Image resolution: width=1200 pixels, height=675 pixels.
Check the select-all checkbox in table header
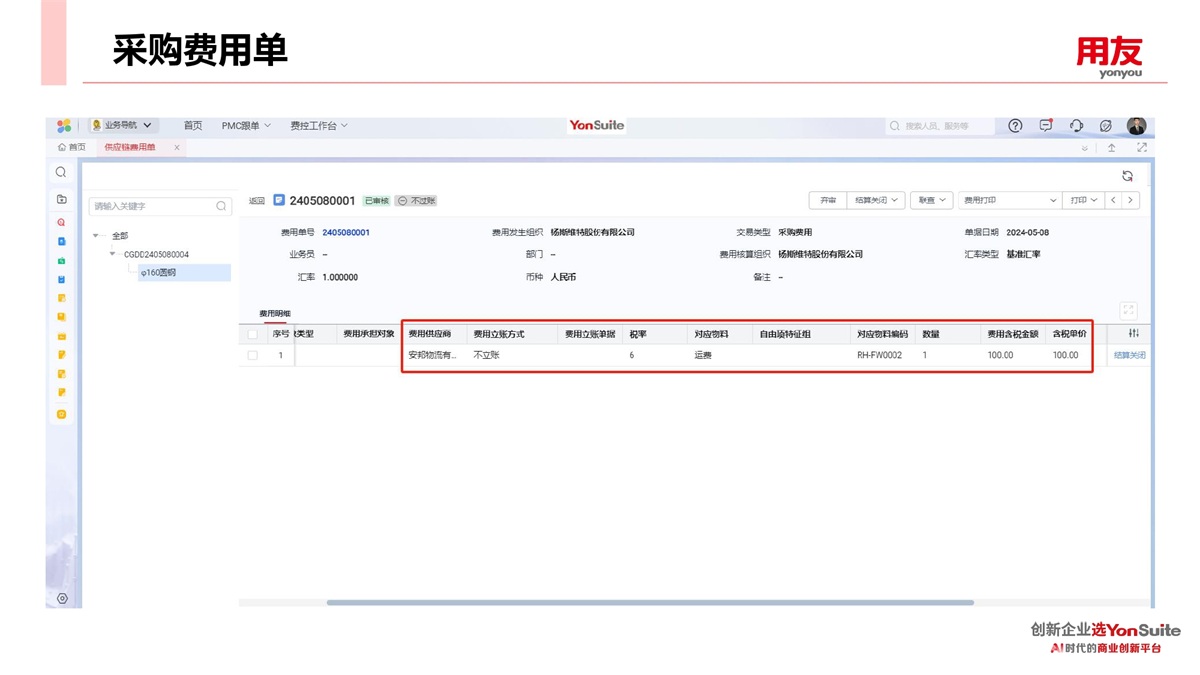click(252, 334)
